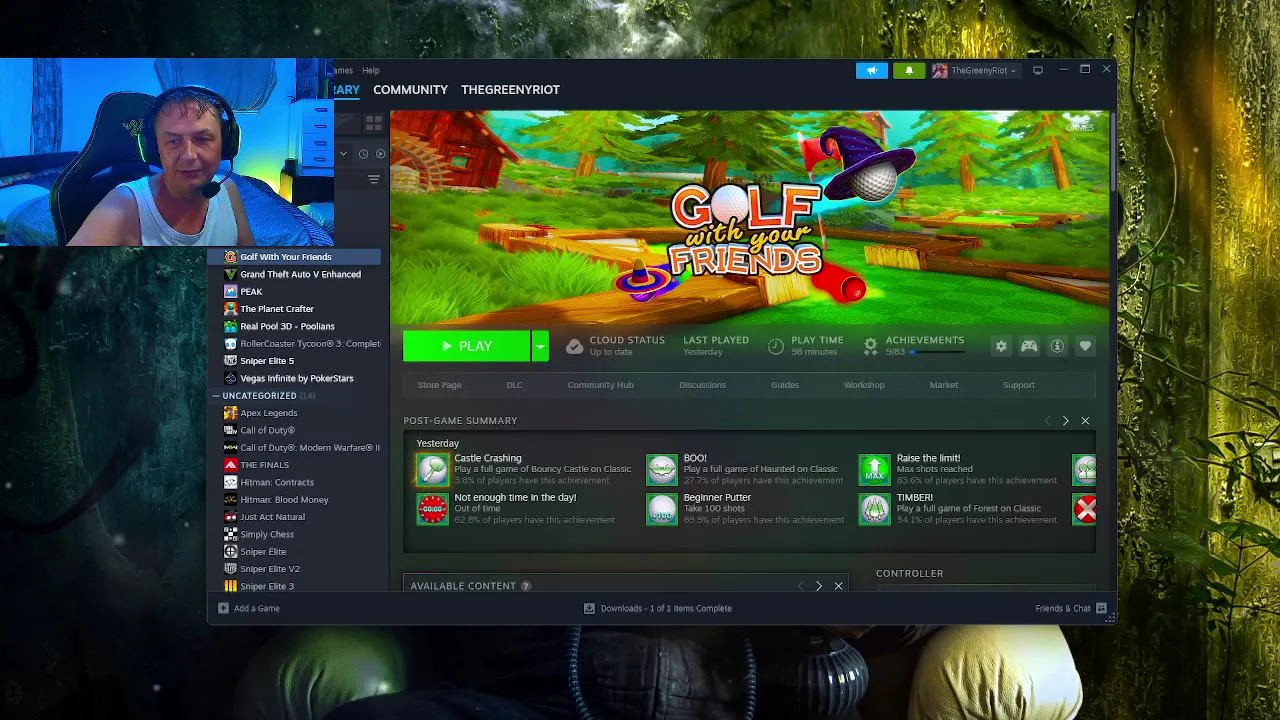
Task: Open the Help menu
Action: [371, 70]
